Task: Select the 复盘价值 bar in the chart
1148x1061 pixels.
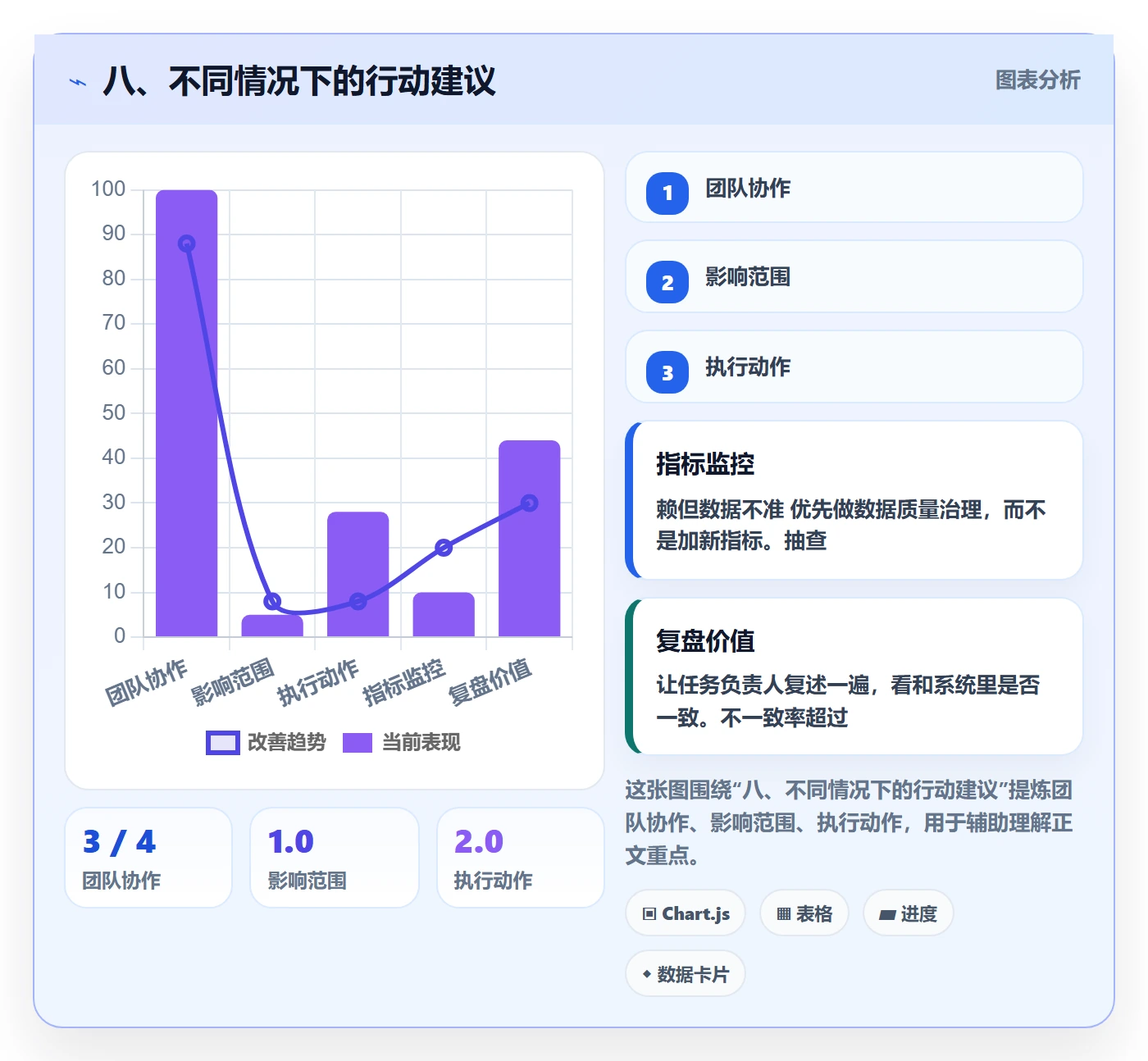Action: [x=530, y=538]
